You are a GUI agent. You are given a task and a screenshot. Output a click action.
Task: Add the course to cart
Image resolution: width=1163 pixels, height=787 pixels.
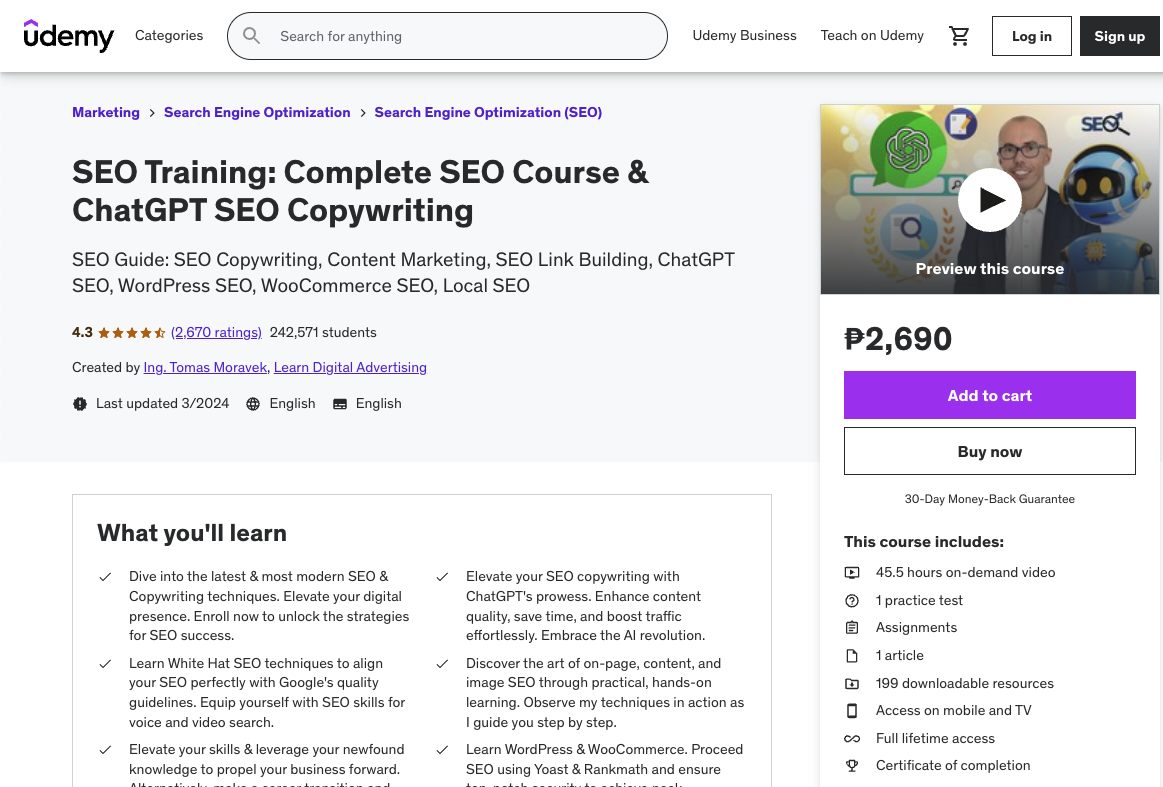click(989, 395)
